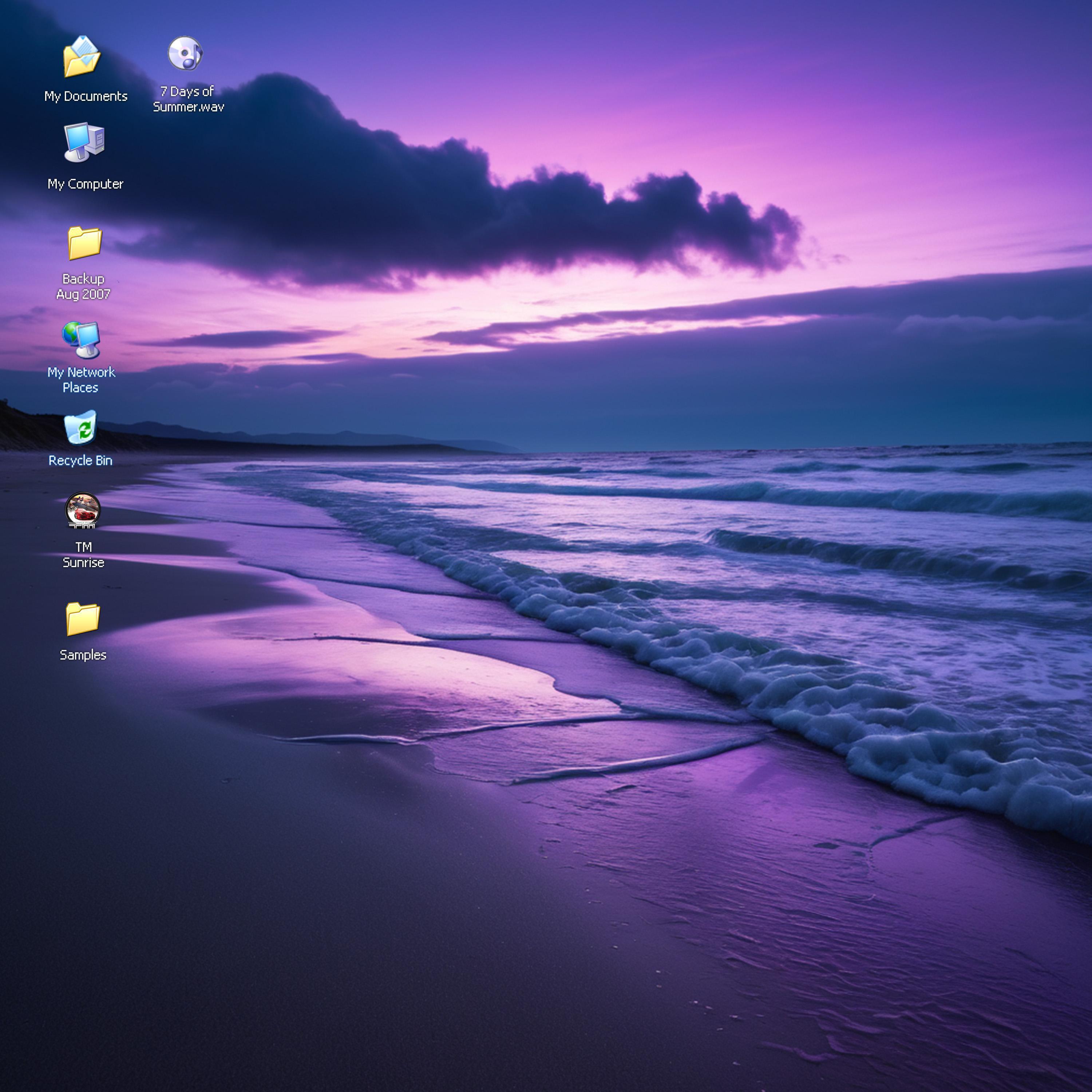
Task: Select the My Documents folder icon
Action: coord(83,56)
